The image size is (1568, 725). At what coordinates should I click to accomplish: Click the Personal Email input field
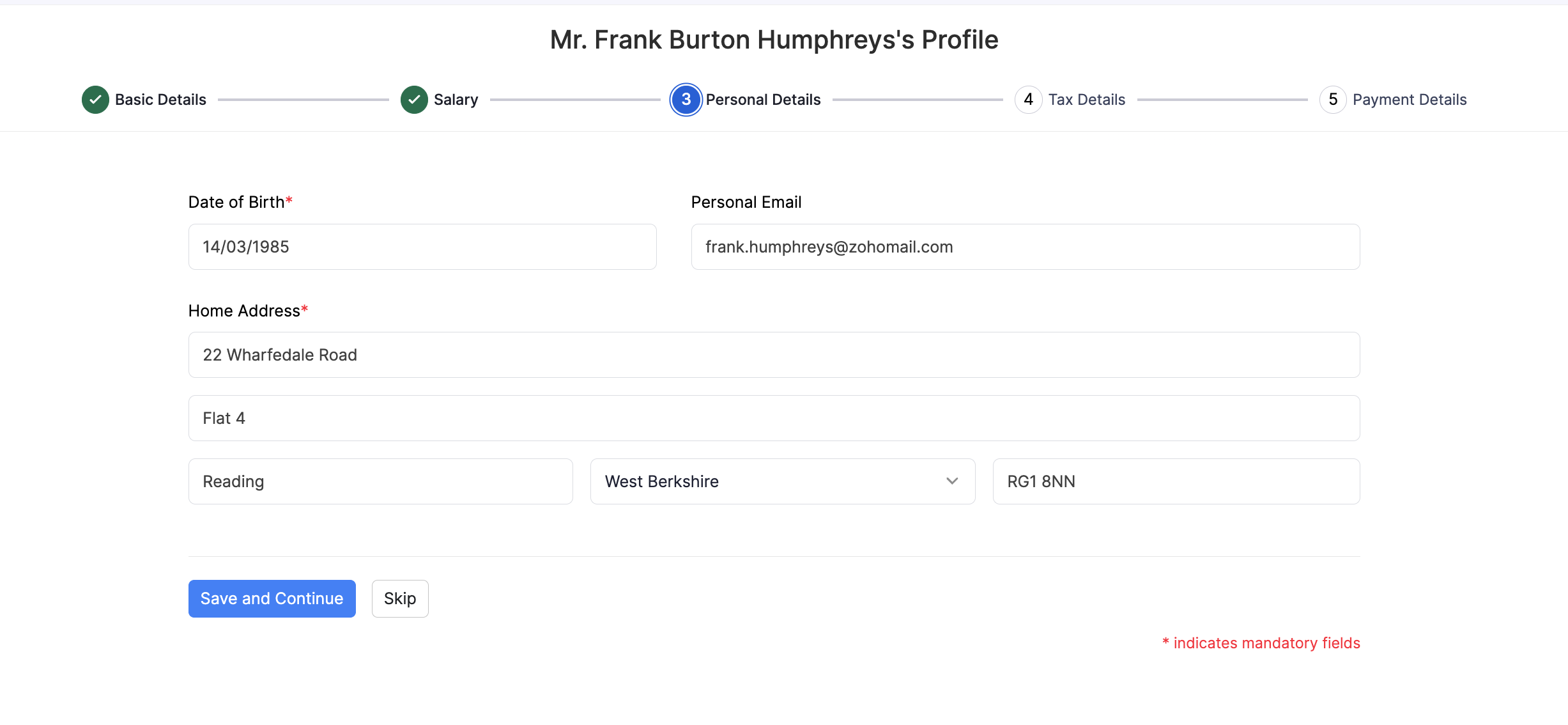coord(1025,247)
